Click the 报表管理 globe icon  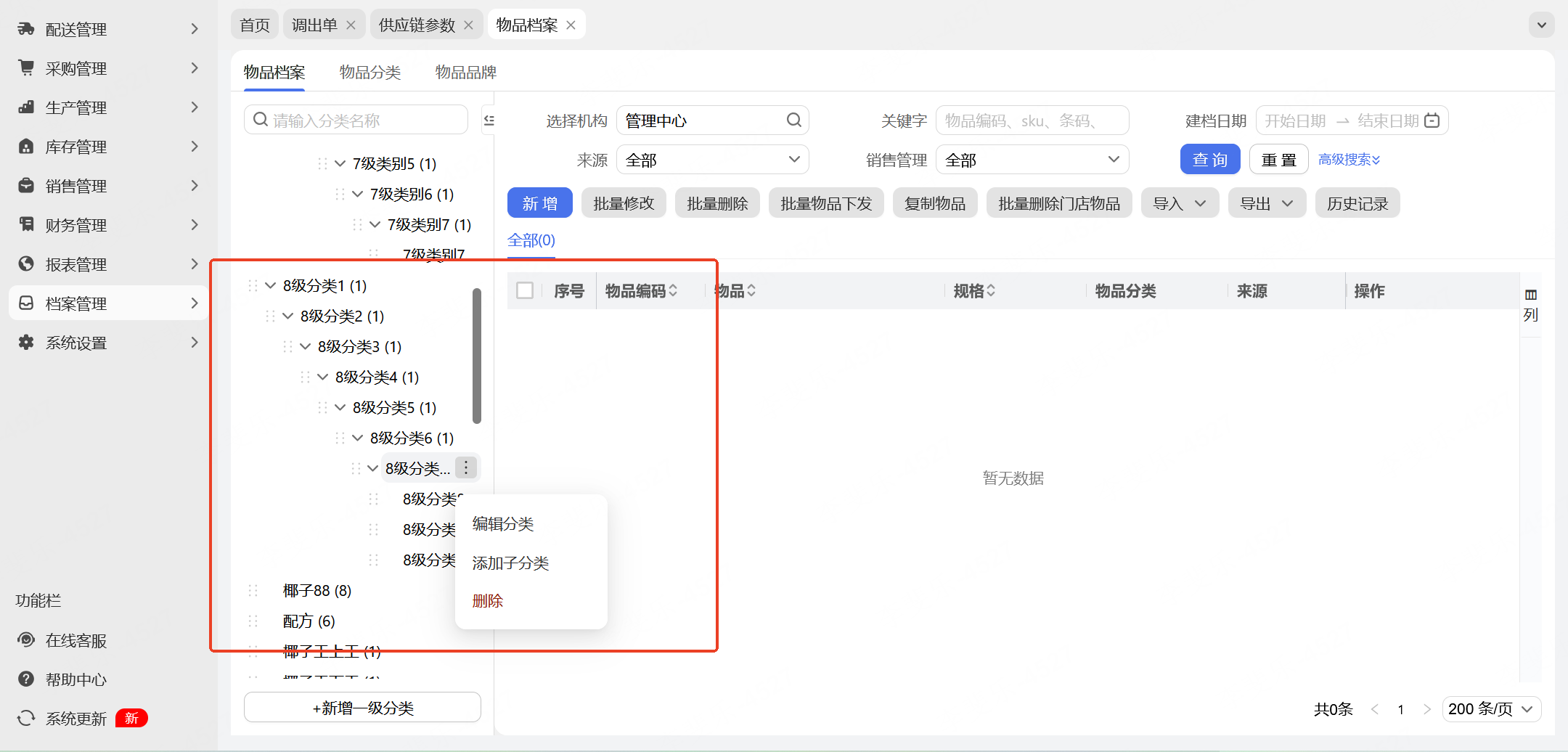point(26,264)
